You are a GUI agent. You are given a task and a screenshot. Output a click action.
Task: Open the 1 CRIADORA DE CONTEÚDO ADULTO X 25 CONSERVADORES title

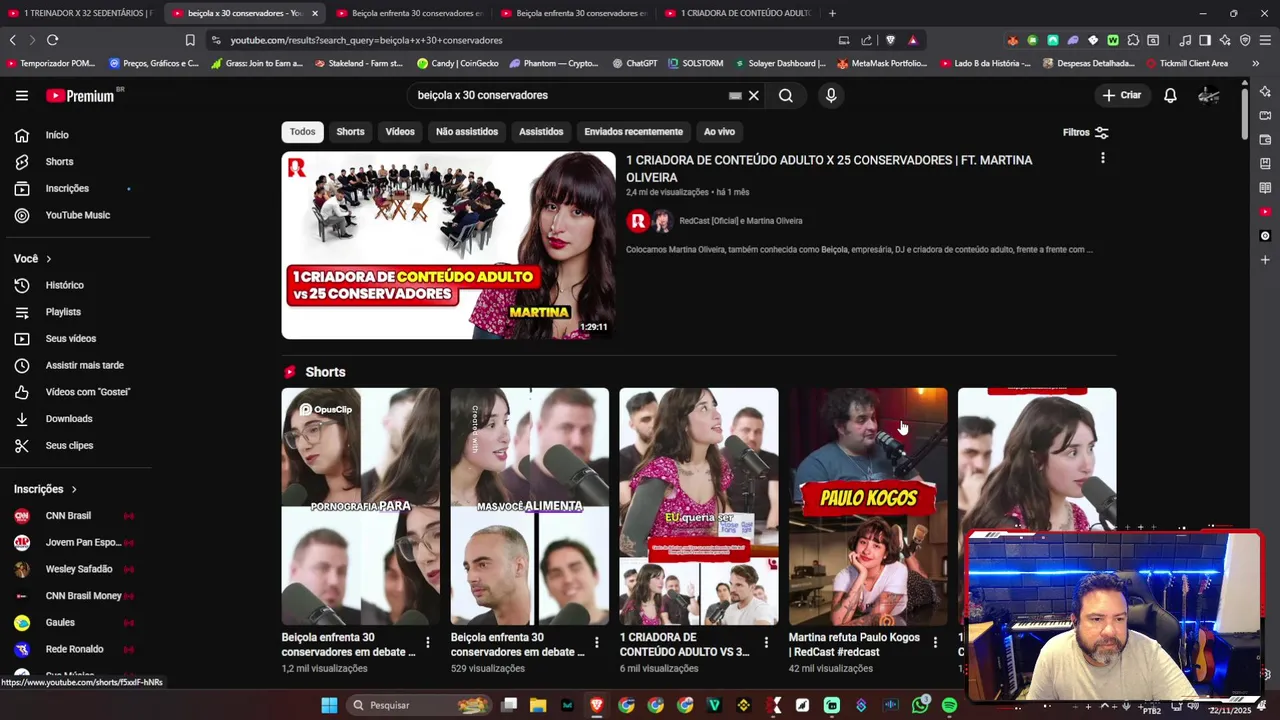pyautogui.click(x=829, y=169)
